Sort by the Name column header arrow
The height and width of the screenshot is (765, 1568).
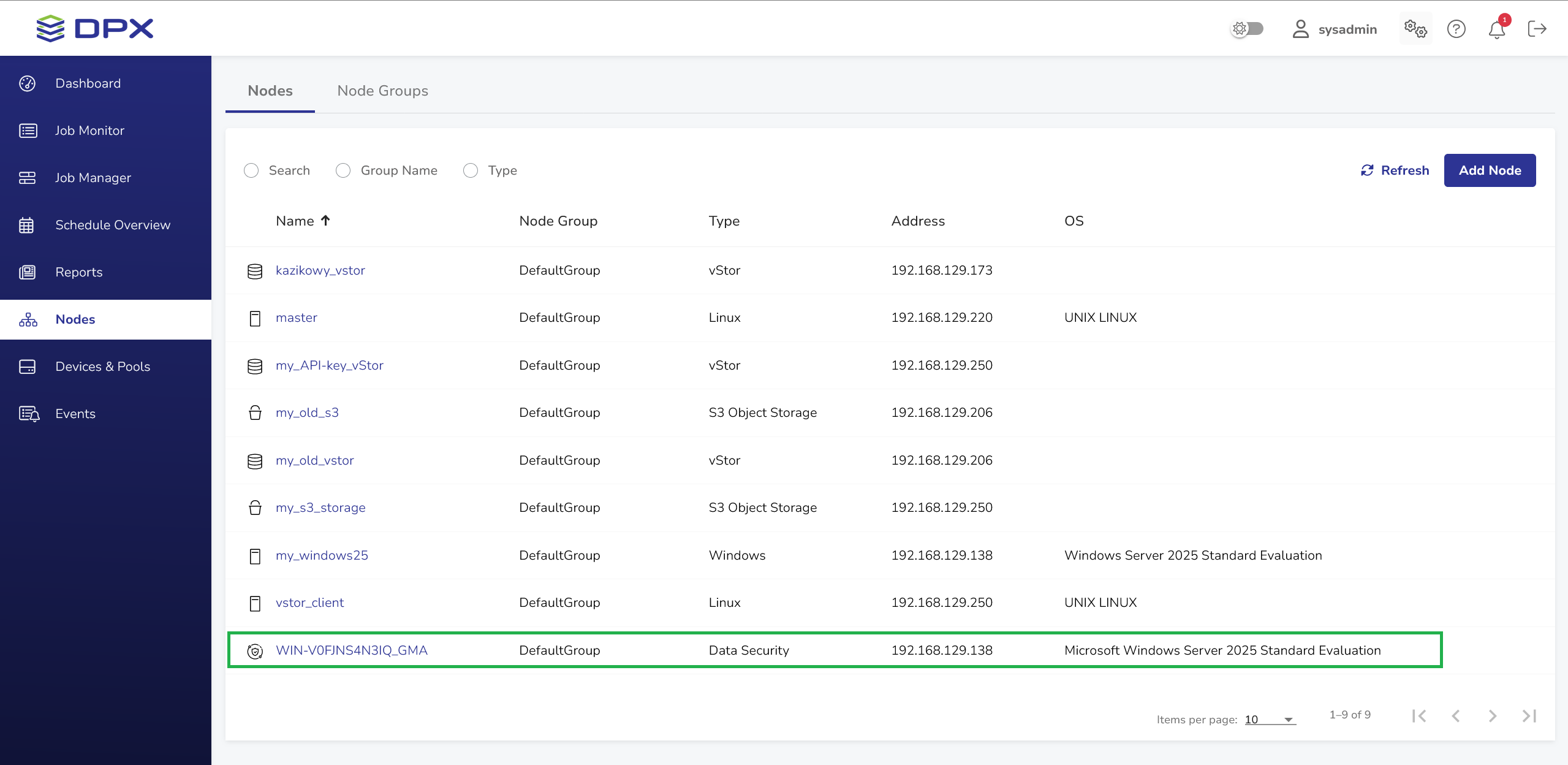[325, 221]
